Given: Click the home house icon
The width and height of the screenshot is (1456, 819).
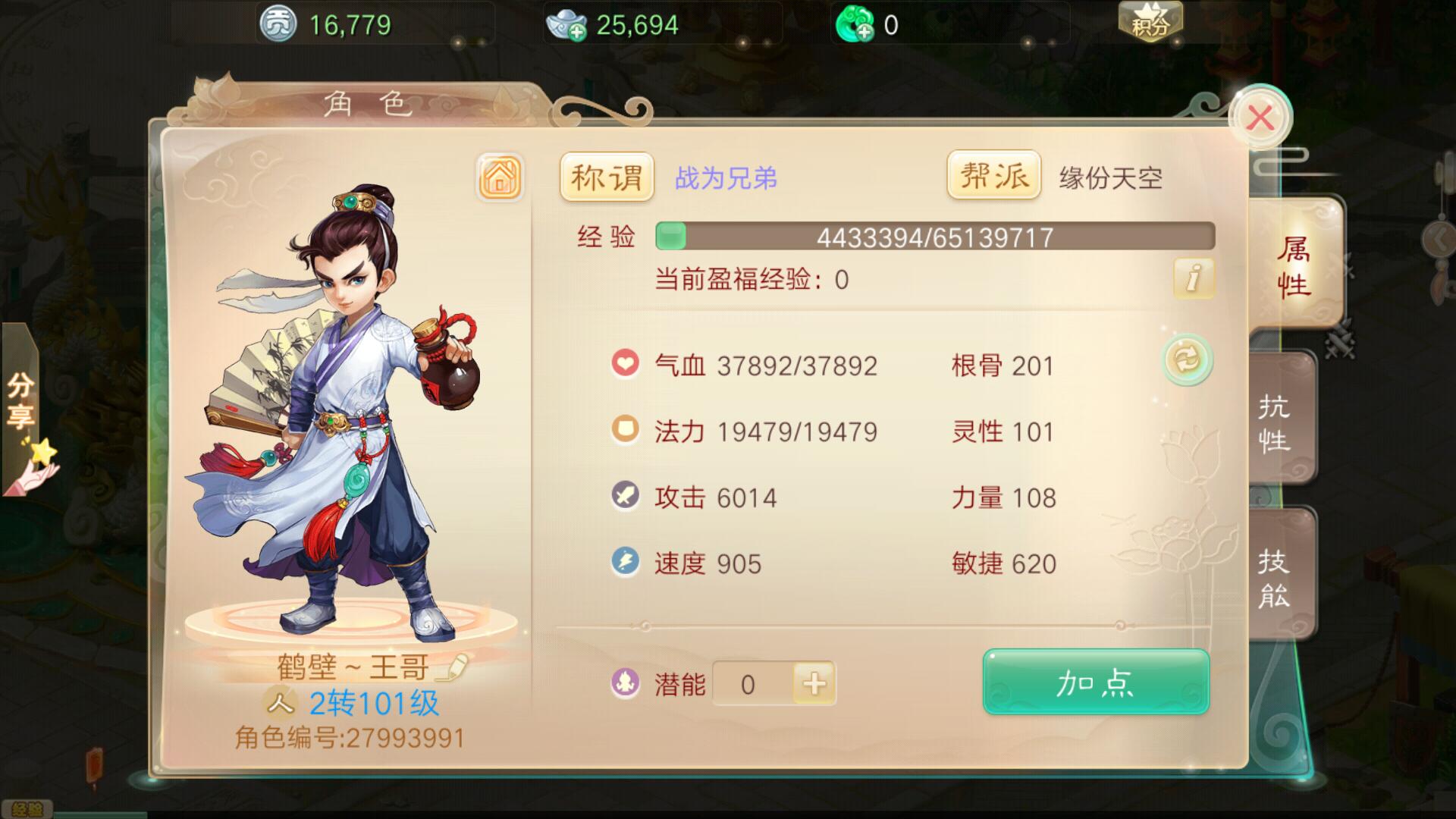Looking at the screenshot, I should 499,177.
